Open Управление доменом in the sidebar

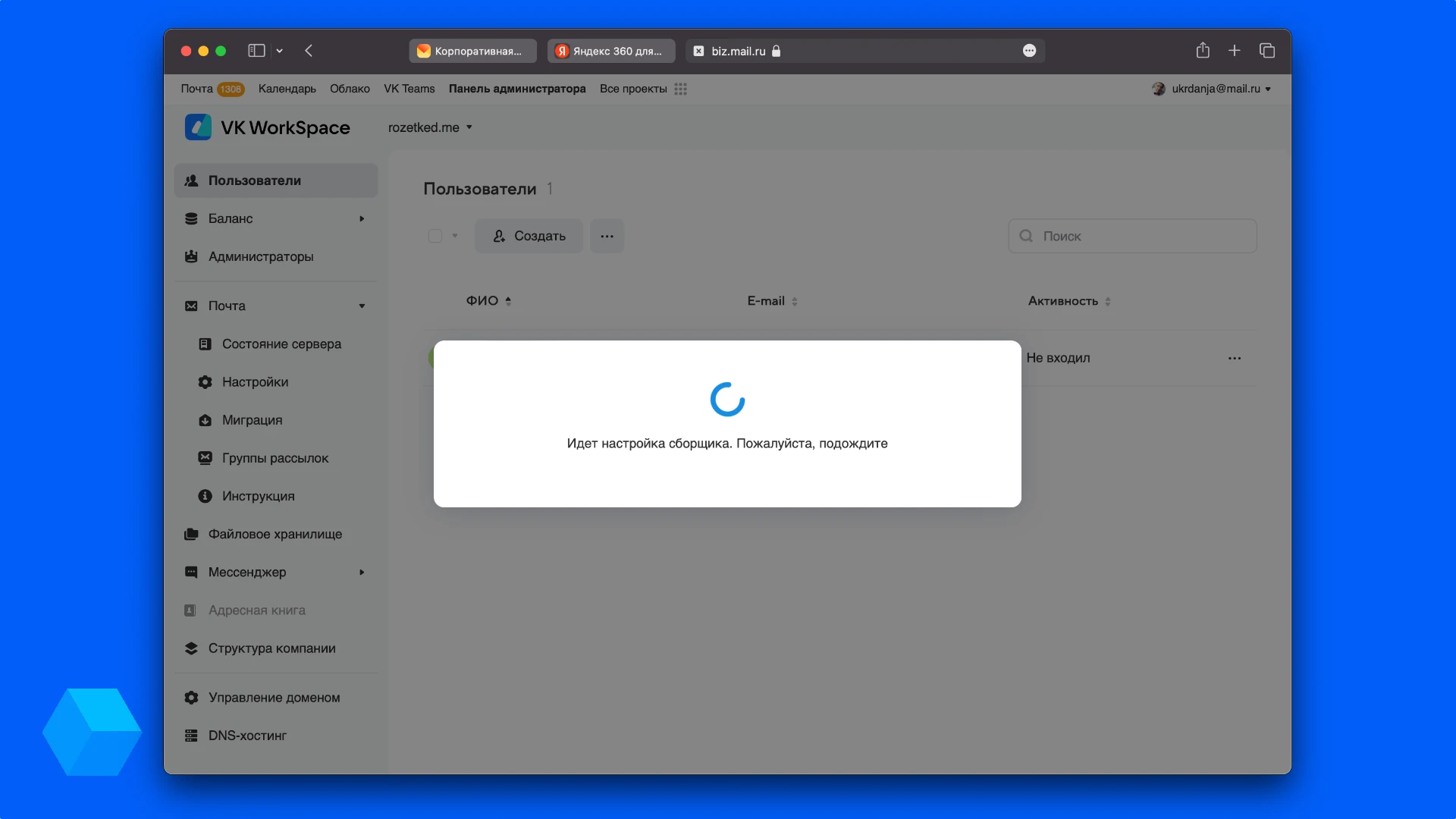[x=276, y=698]
